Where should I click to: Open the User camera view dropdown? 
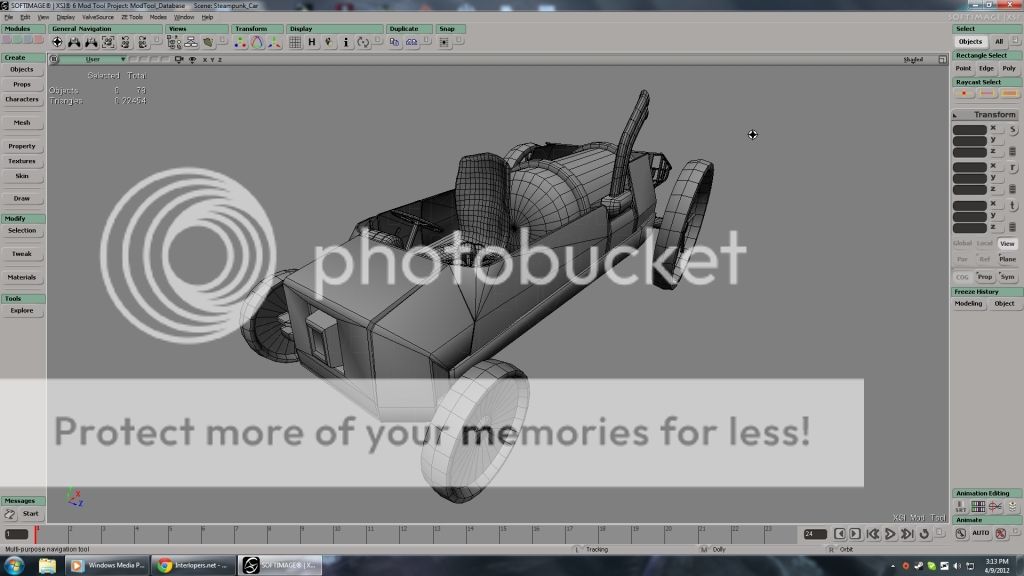click(x=93, y=59)
